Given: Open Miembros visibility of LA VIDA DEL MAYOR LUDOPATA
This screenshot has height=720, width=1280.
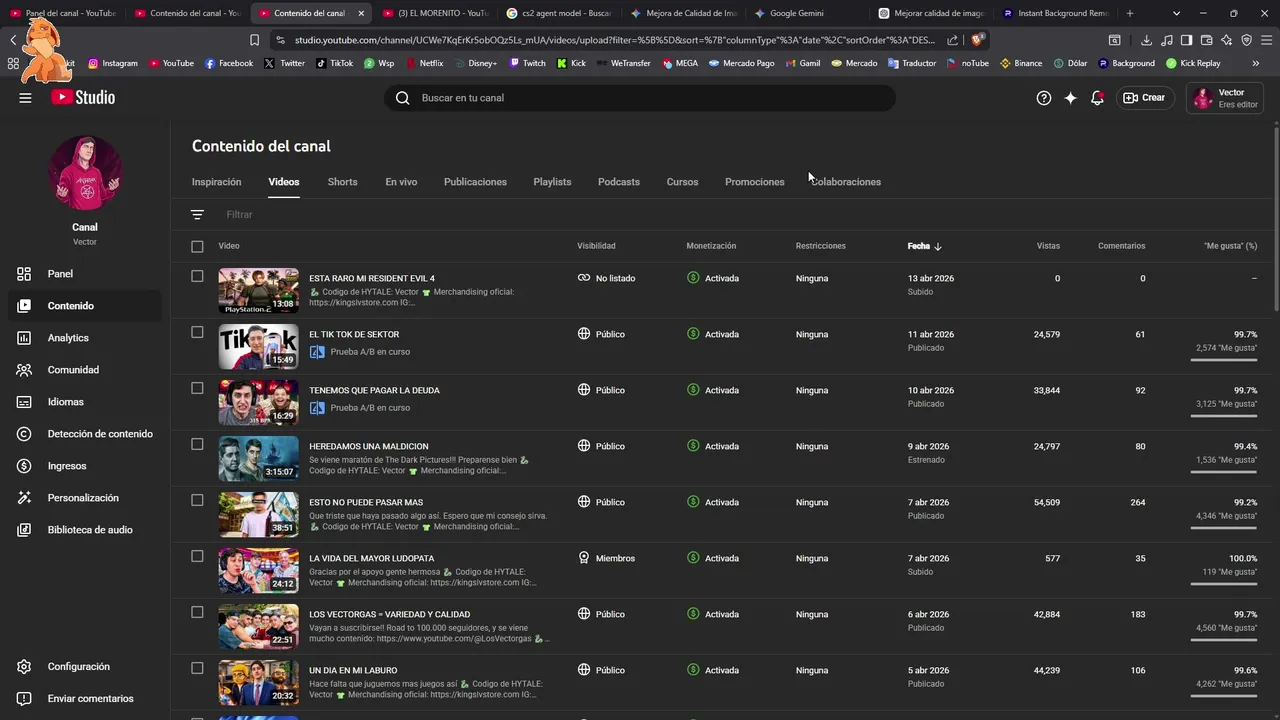Looking at the screenshot, I should (x=606, y=558).
